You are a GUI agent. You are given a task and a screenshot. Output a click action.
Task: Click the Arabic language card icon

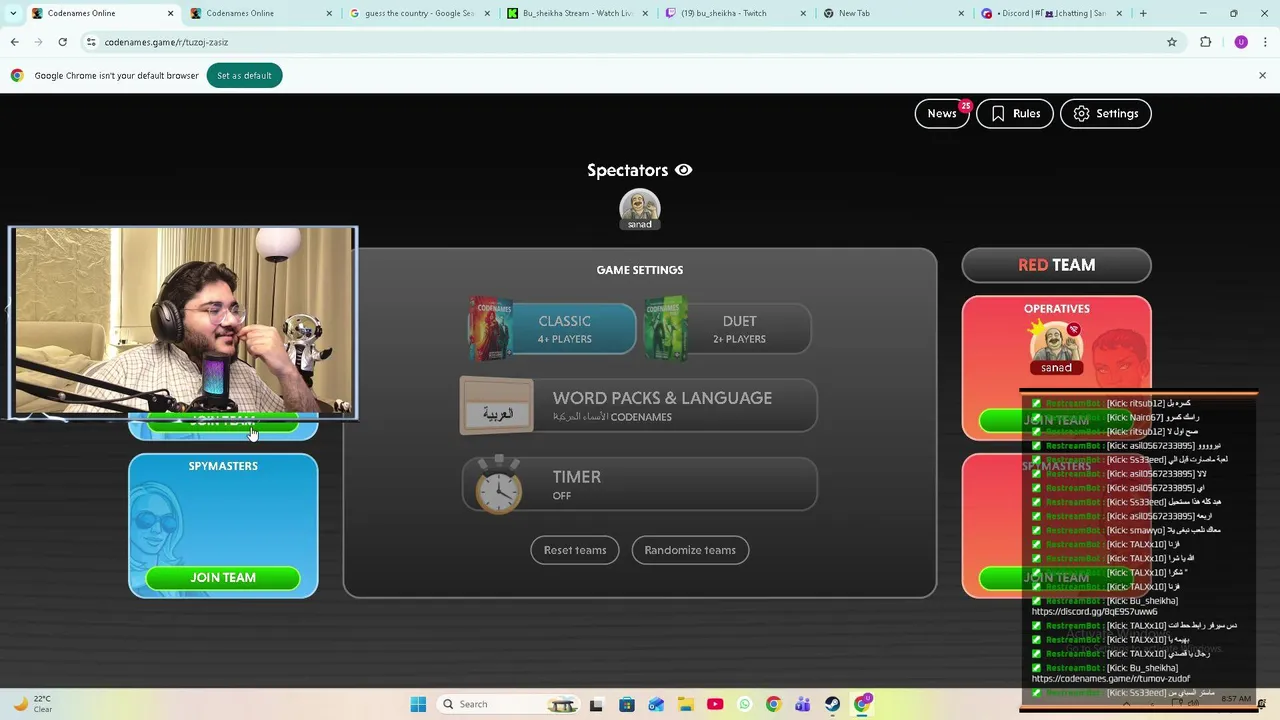tap(497, 406)
